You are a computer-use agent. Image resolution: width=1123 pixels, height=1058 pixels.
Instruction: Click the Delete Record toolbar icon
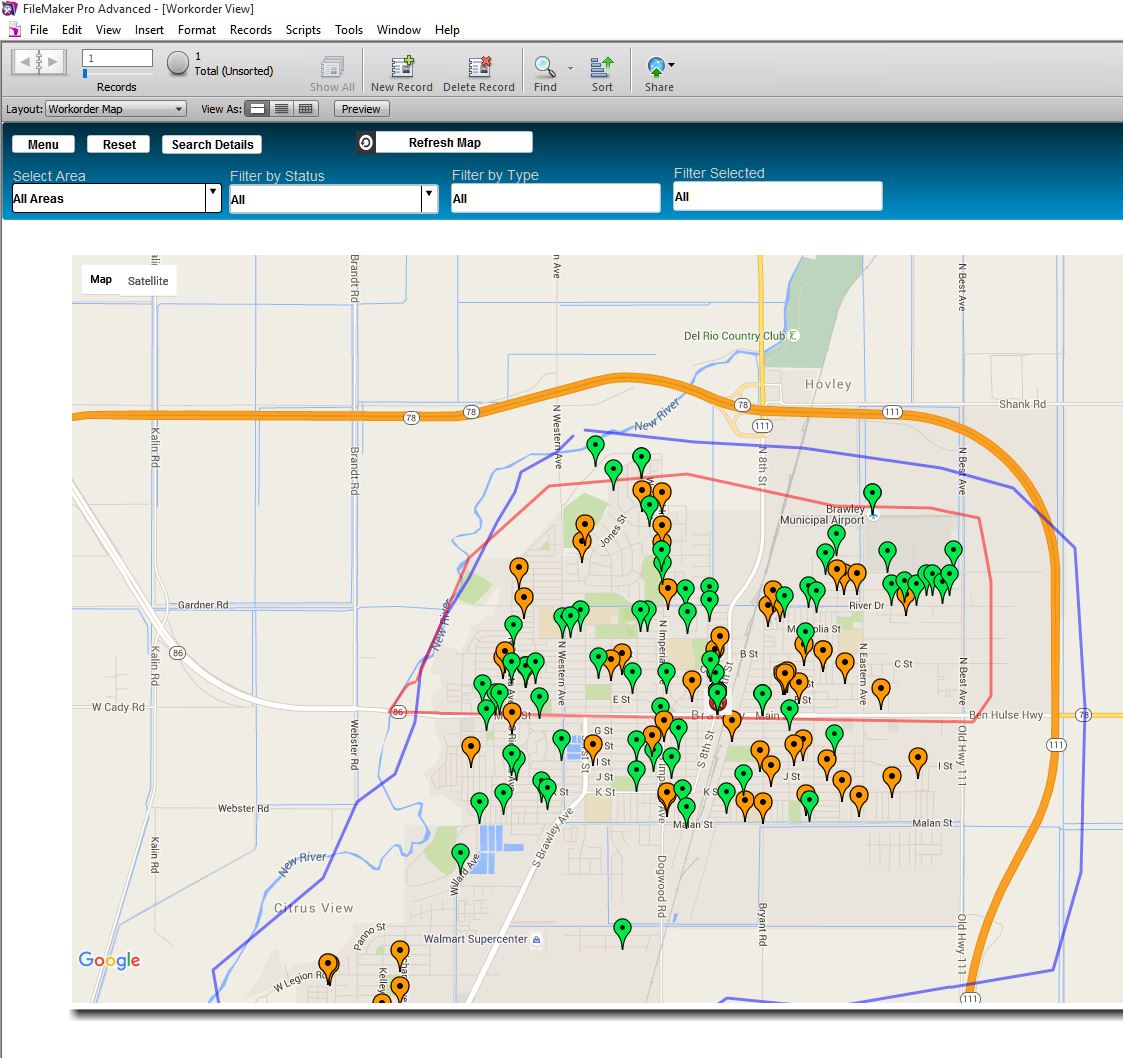click(x=479, y=67)
